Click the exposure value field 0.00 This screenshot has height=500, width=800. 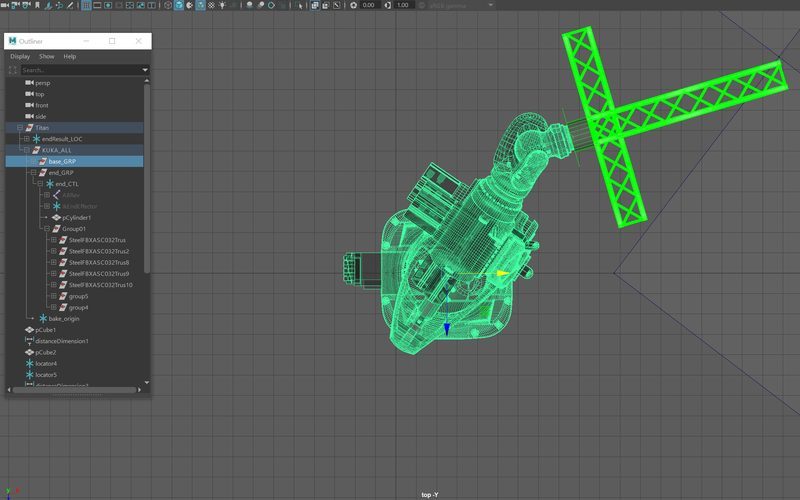[x=368, y=5]
